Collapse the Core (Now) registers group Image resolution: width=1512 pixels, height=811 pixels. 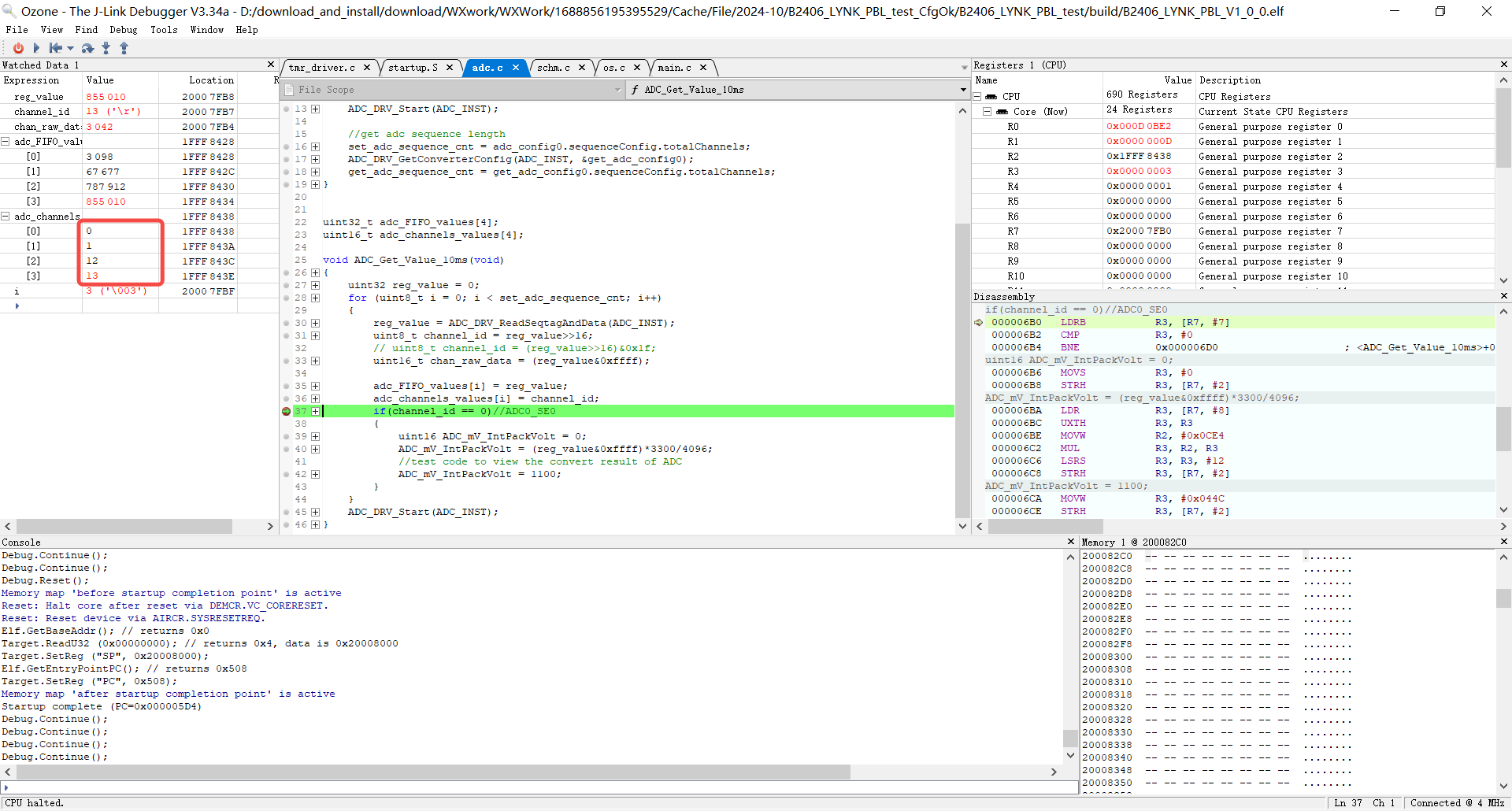[x=988, y=112]
